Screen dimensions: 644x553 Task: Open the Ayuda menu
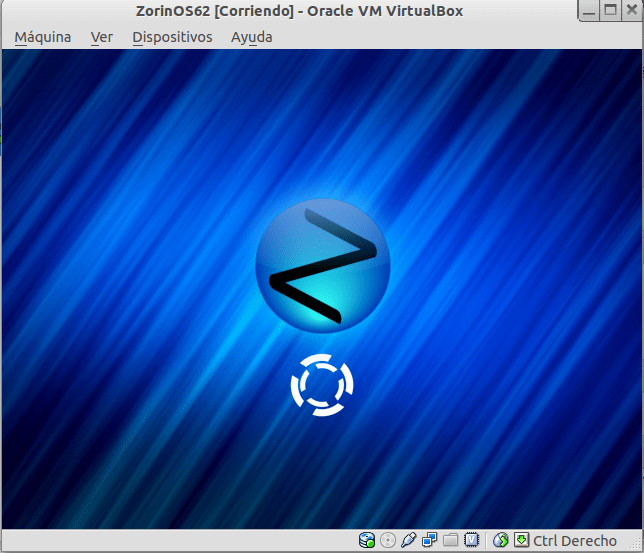tap(251, 37)
